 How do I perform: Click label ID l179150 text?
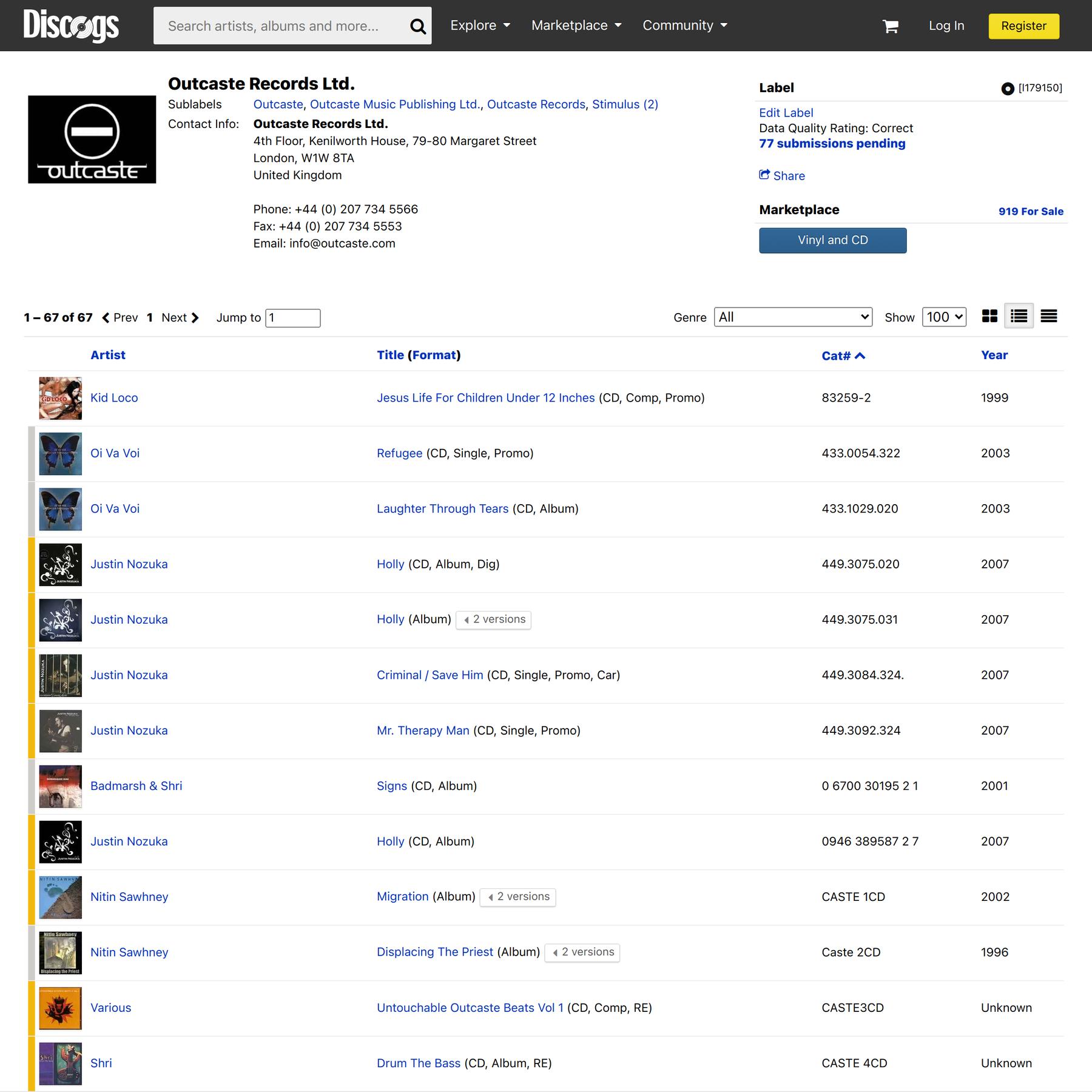(1040, 88)
